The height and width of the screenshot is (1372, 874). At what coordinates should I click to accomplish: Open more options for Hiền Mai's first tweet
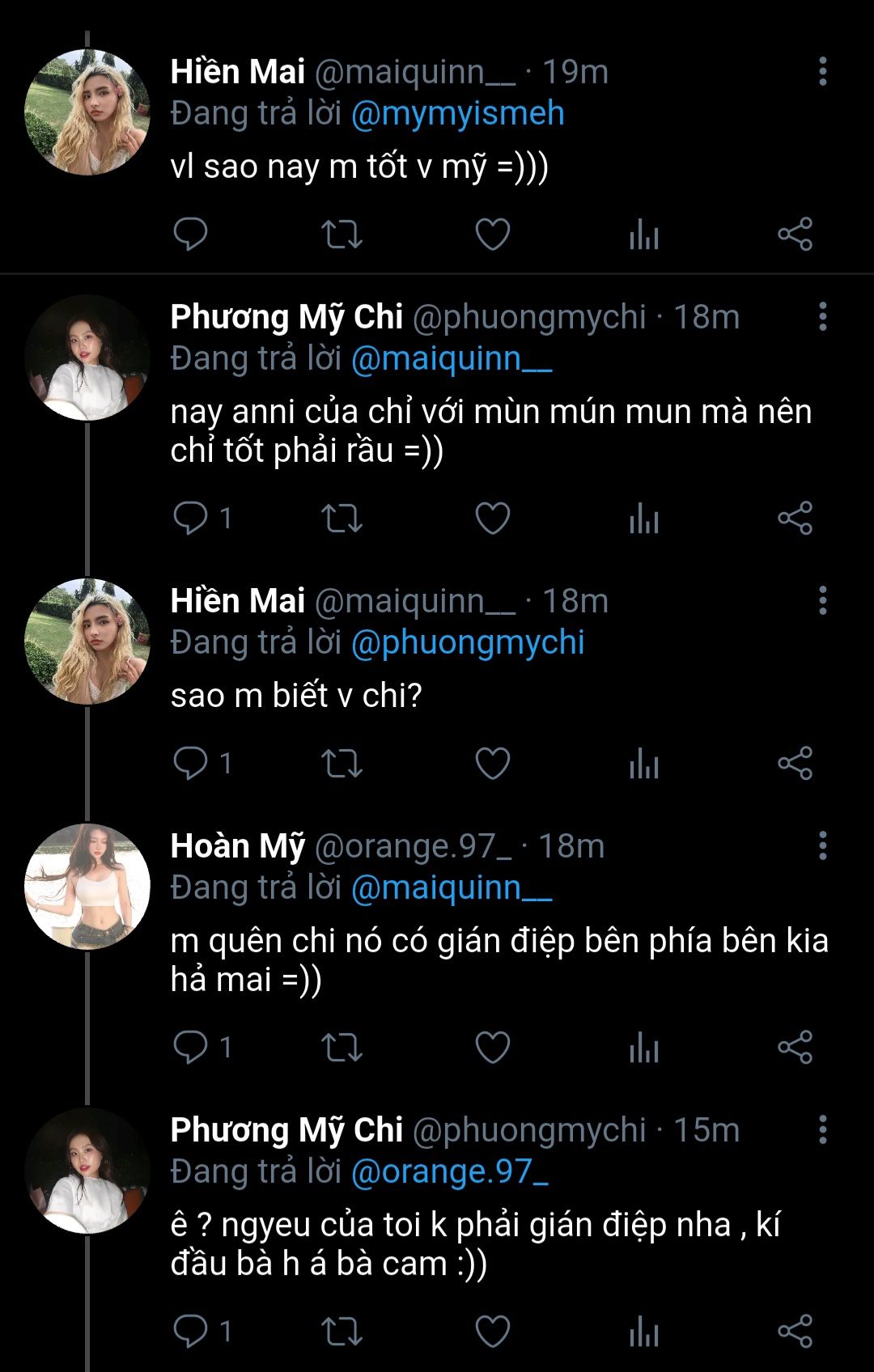822,72
